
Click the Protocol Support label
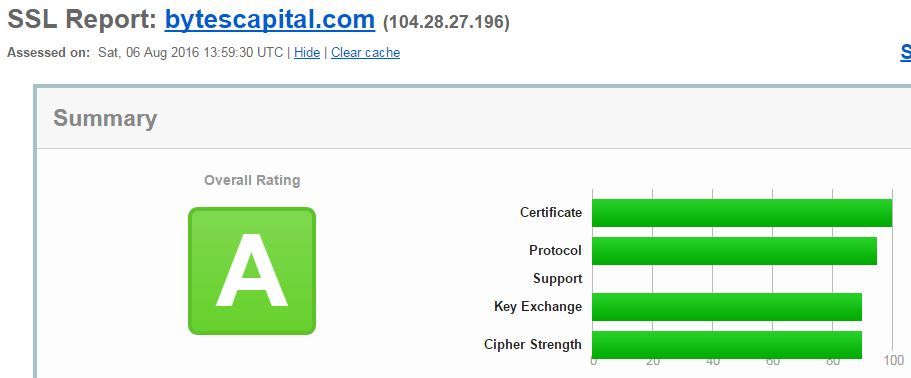(555, 265)
